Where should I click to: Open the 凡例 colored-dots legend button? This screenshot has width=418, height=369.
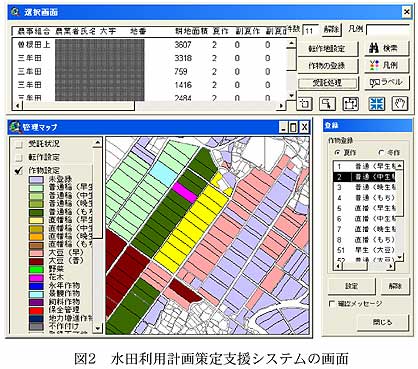pyautogui.click(x=387, y=65)
